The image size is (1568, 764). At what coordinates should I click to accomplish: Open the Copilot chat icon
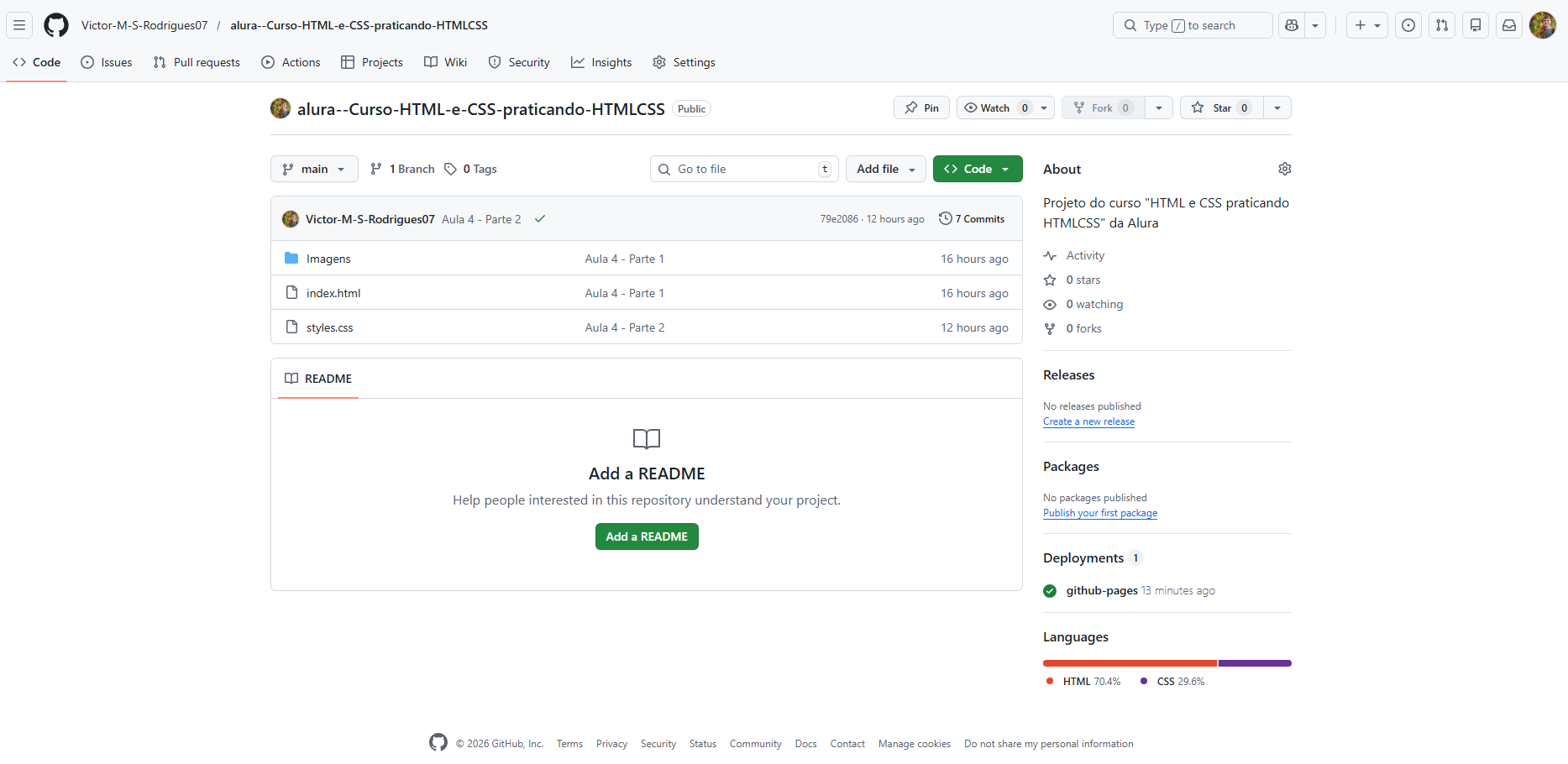tap(1292, 25)
